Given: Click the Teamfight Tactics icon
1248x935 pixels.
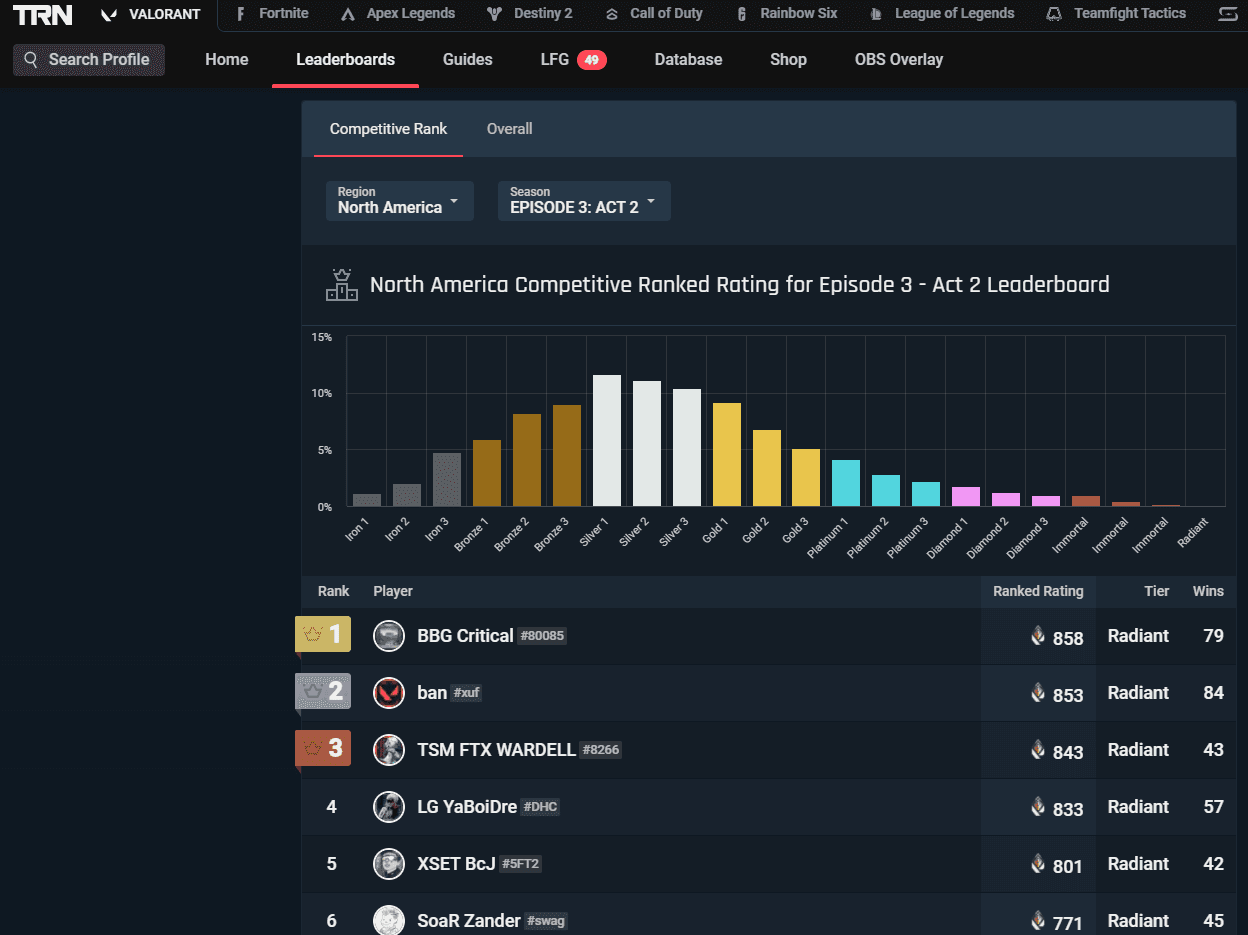Looking at the screenshot, I should coord(1054,14).
